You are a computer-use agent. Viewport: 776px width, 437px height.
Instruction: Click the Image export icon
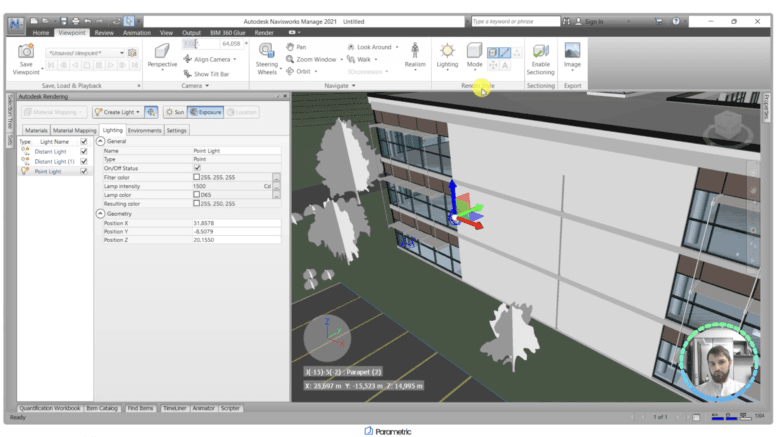[x=572, y=50]
